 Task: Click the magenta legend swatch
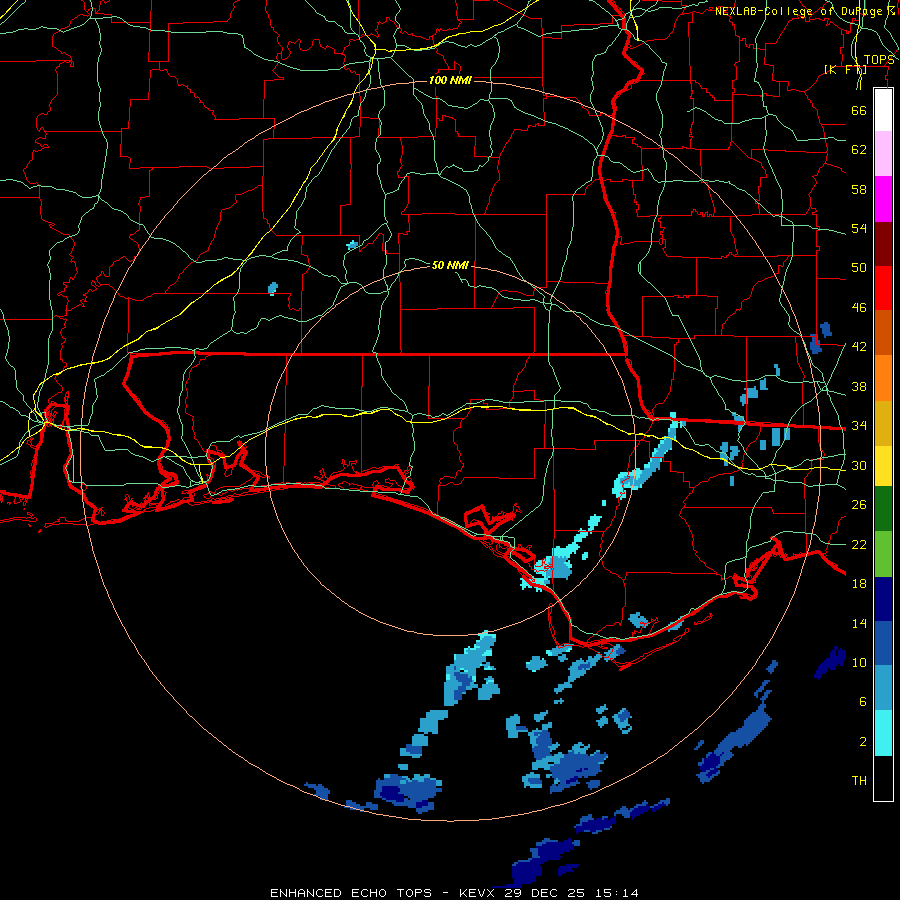(883, 199)
